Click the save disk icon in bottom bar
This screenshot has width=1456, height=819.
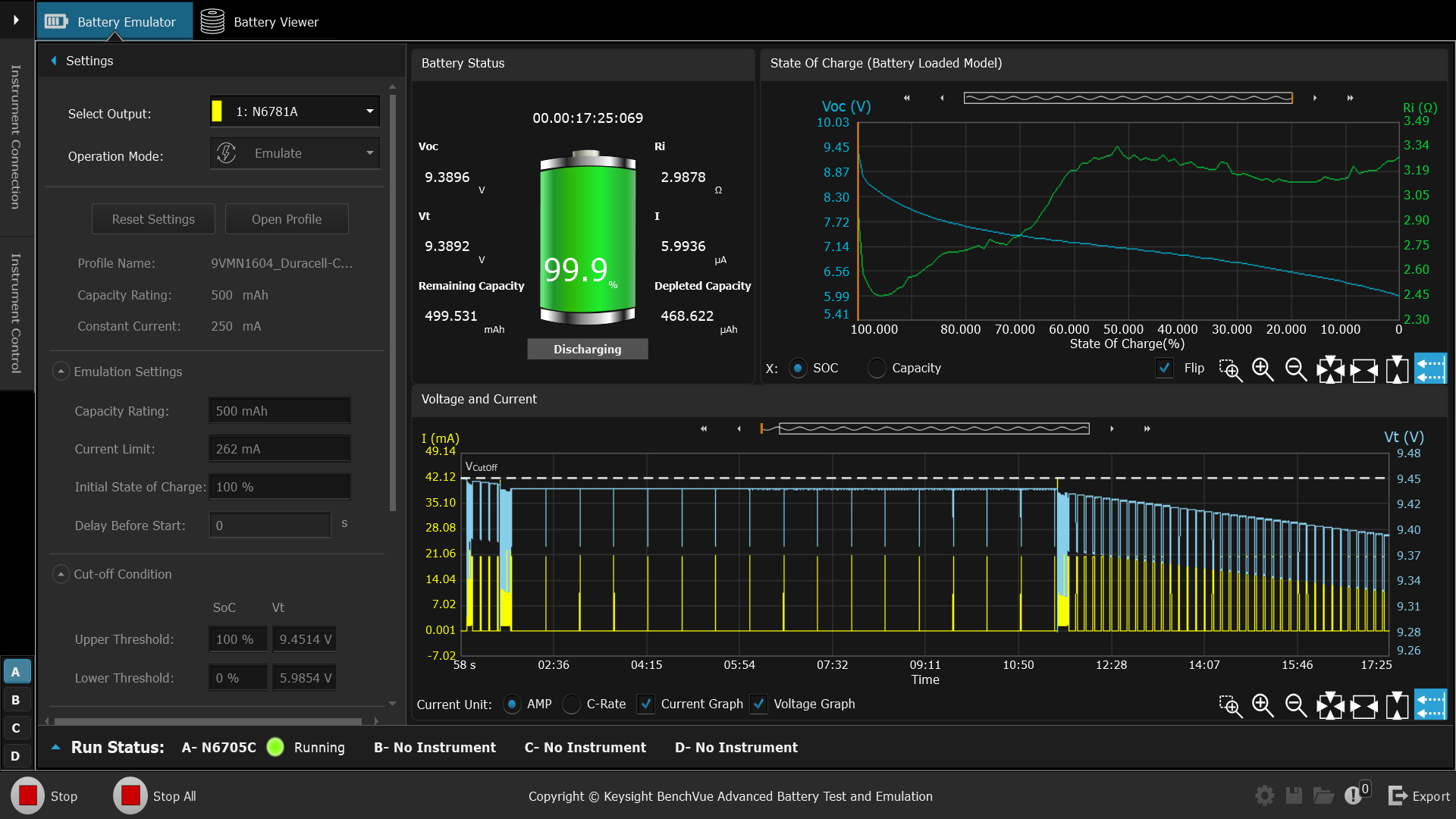pos(1294,795)
